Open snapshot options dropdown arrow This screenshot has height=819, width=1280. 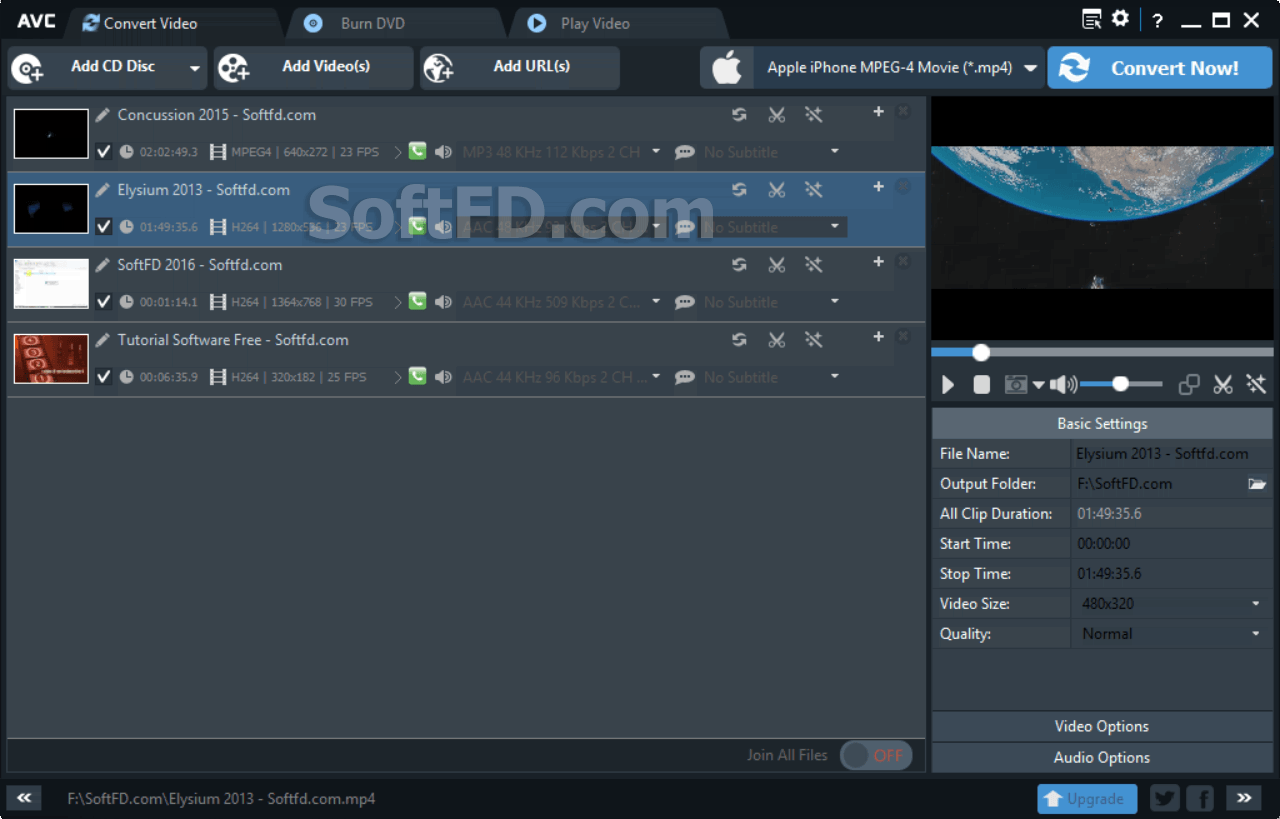pyautogui.click(x=1038, y=385)
